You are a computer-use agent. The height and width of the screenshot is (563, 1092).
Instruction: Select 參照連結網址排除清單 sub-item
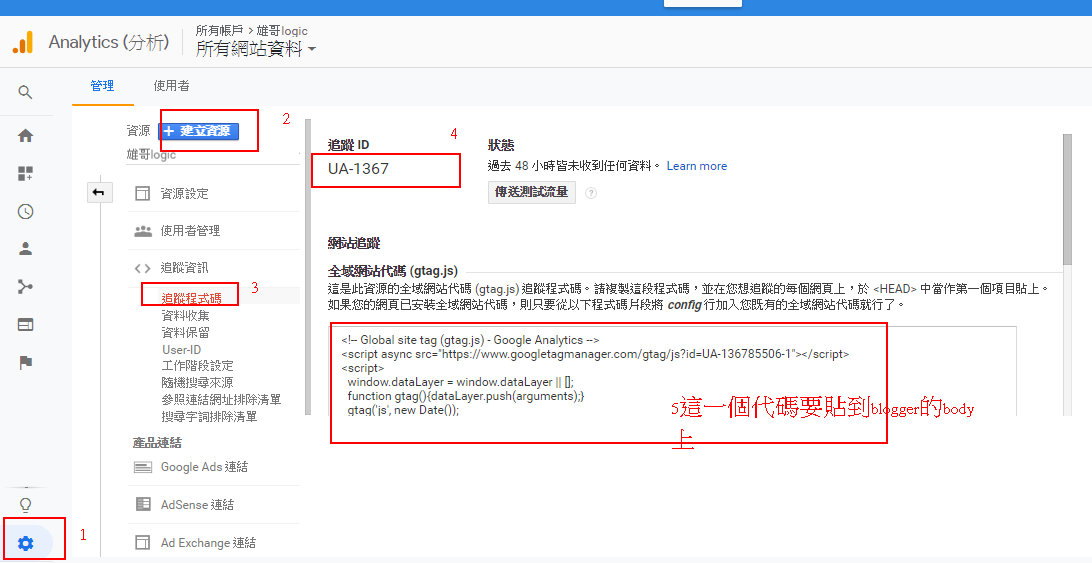coord(221,400)
